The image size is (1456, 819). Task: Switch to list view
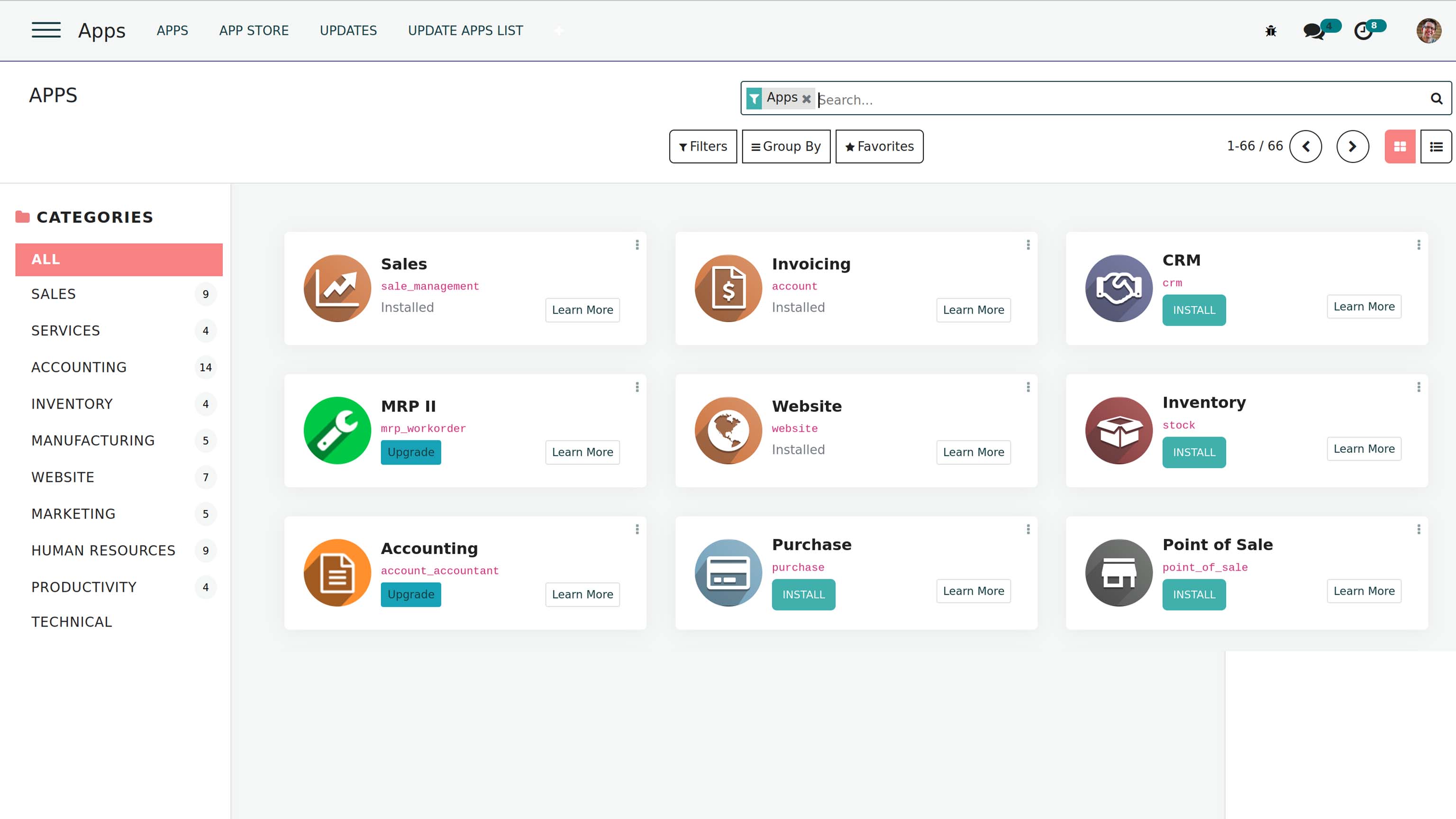1436,146
